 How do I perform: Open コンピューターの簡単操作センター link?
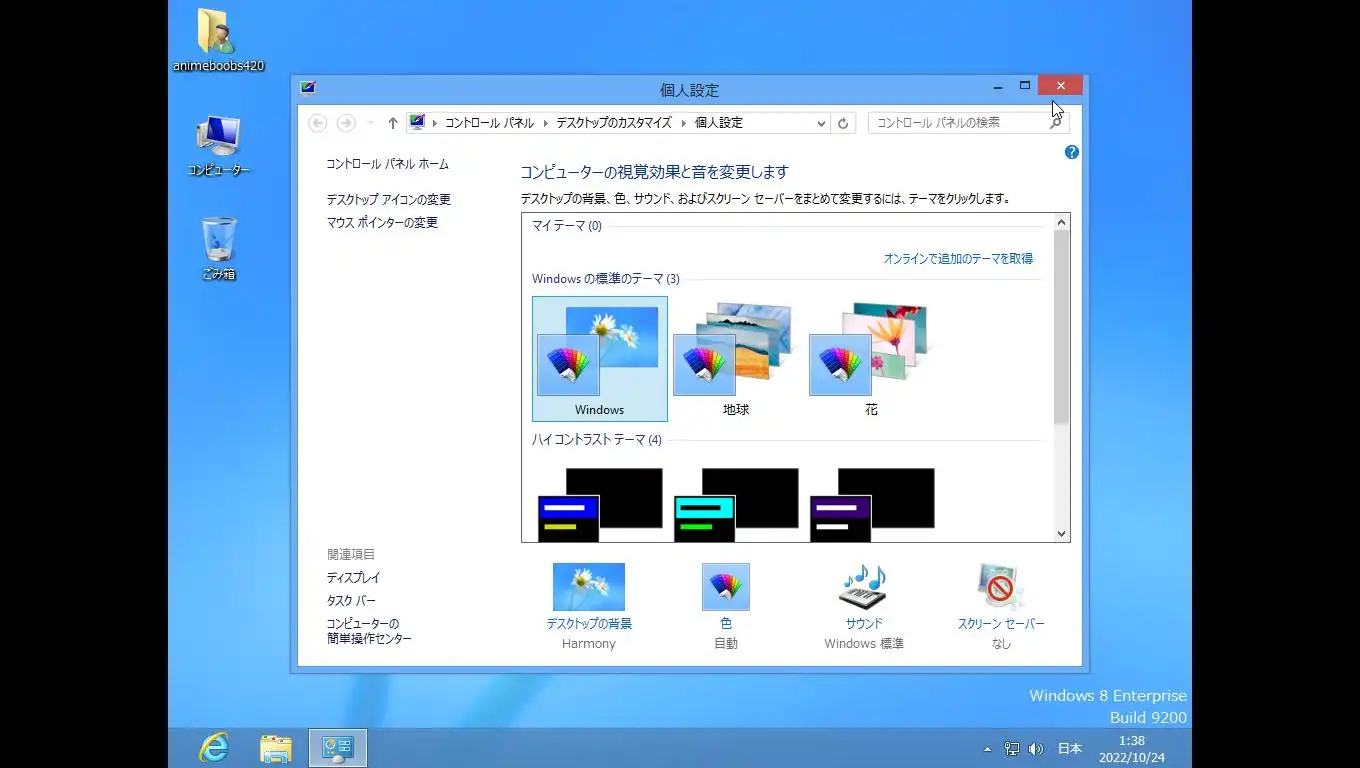point(369,631)
